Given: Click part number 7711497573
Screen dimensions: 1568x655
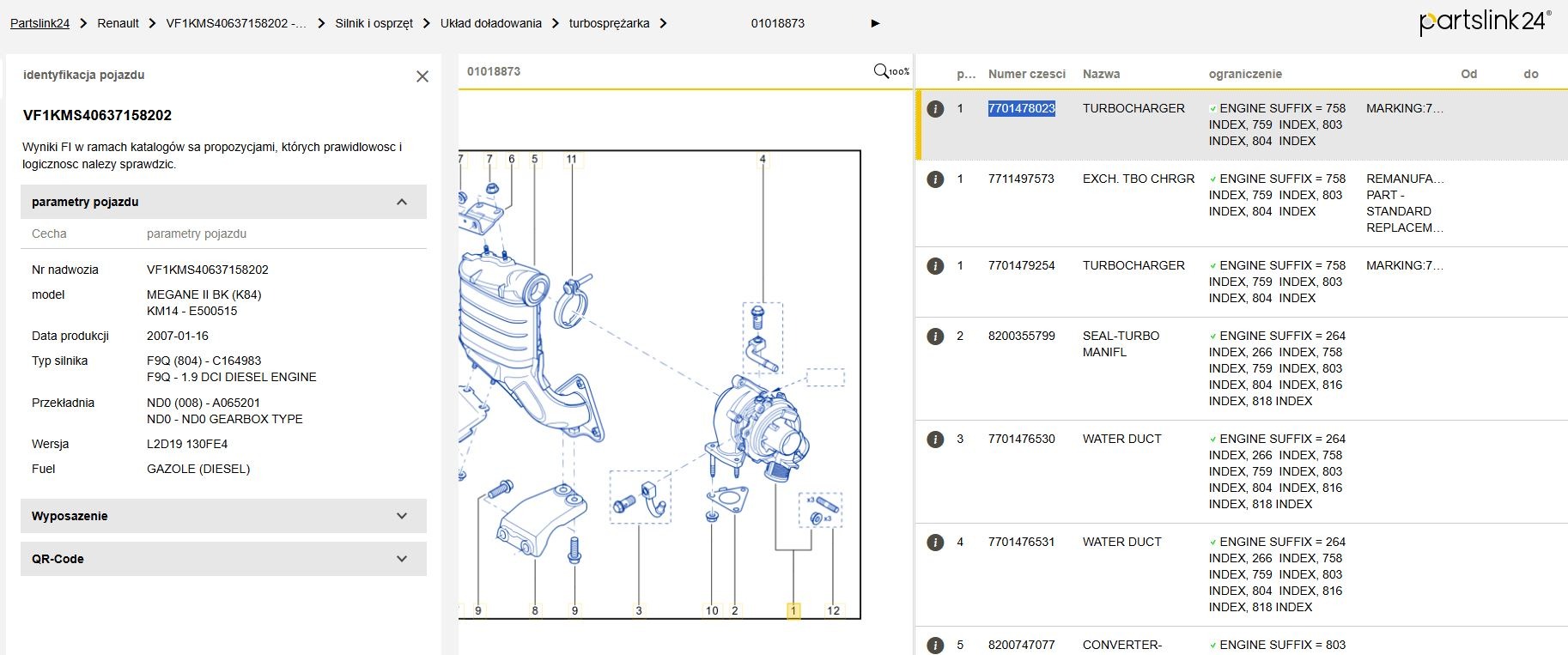Looking at the screenshot, I should coord(1021,179).
